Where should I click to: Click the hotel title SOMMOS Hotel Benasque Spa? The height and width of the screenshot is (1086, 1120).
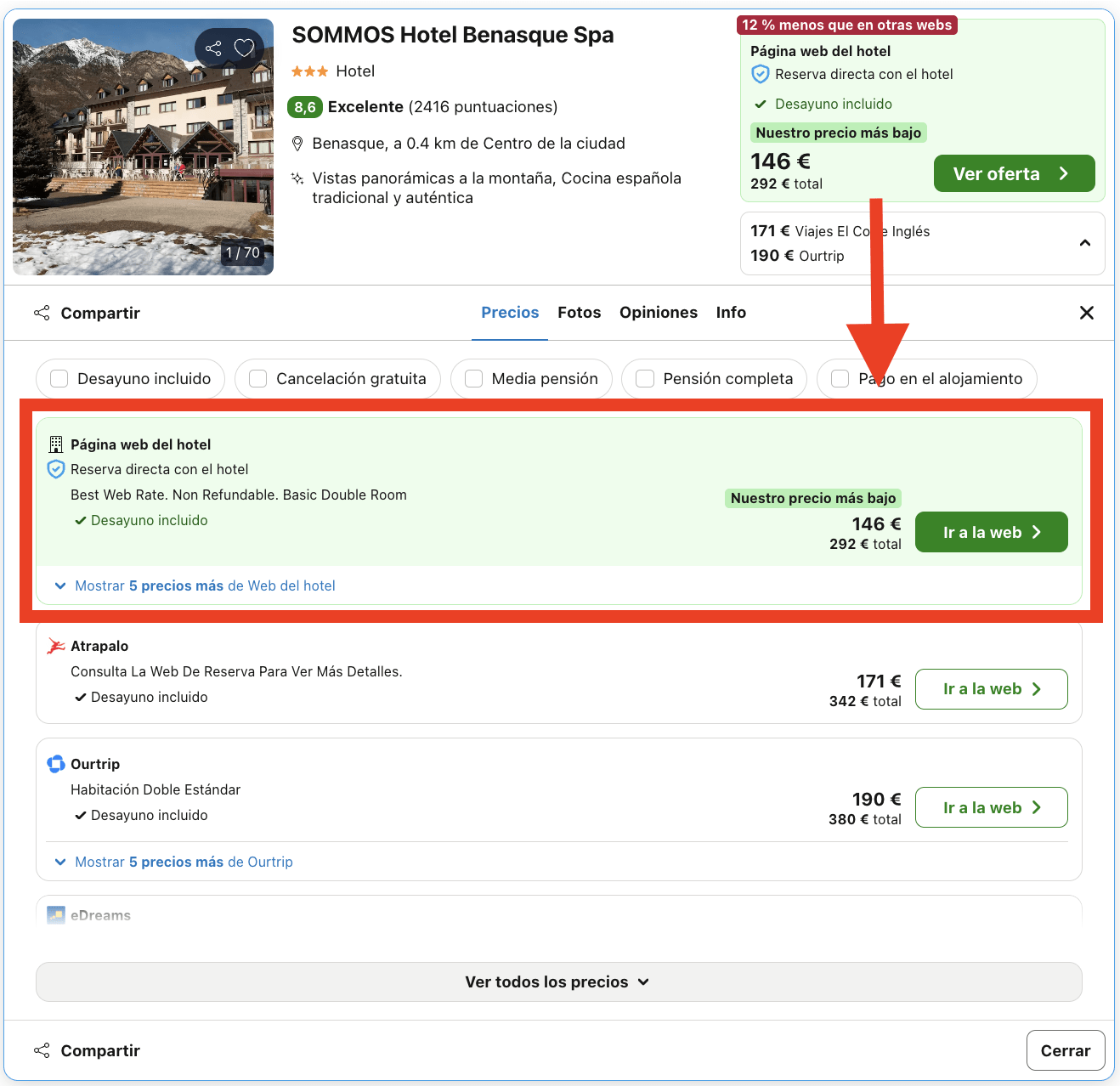pyautogui.click(x=453, y=35)
